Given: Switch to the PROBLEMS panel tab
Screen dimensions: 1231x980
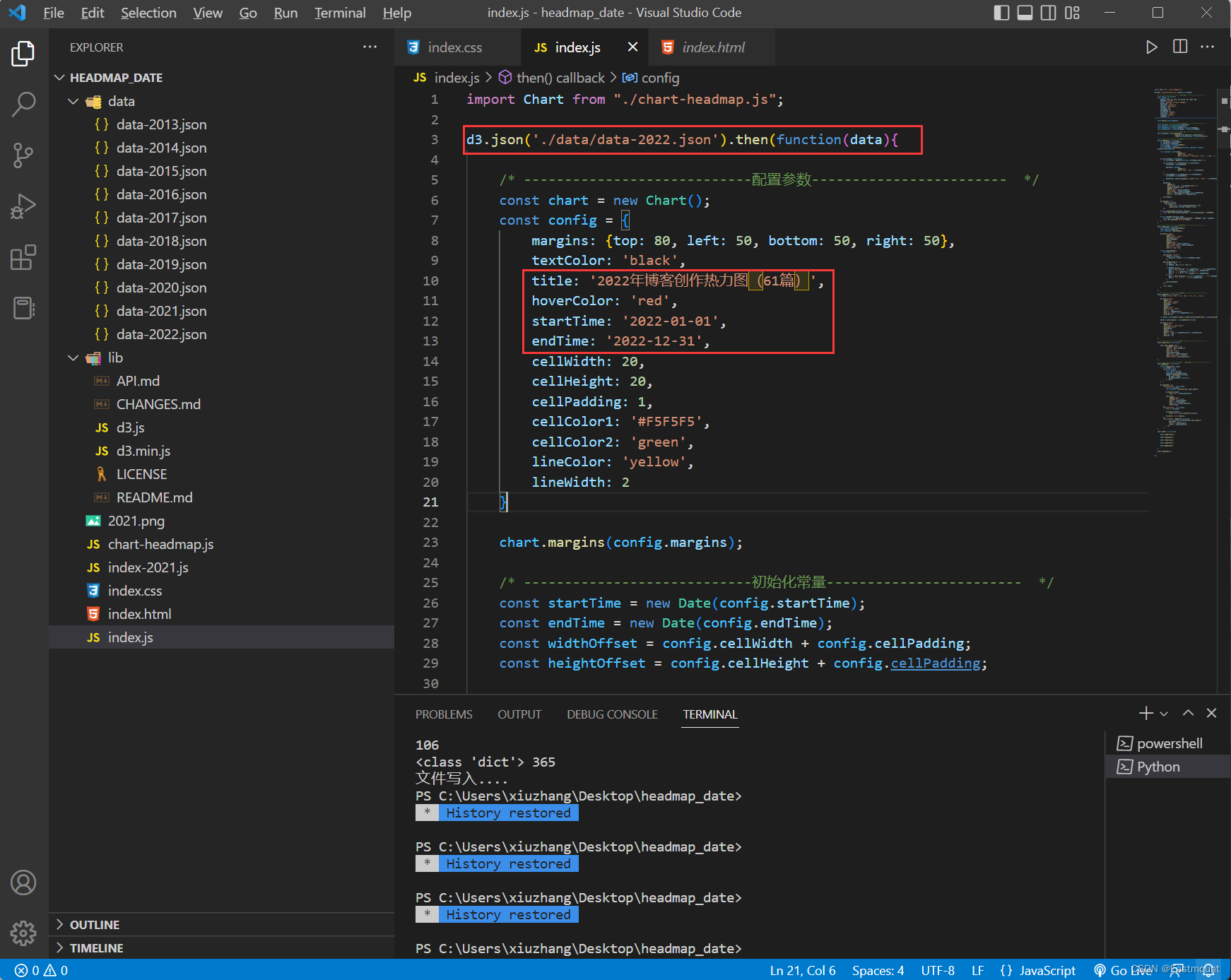Looking at the screenshot, I should (444, 714).
